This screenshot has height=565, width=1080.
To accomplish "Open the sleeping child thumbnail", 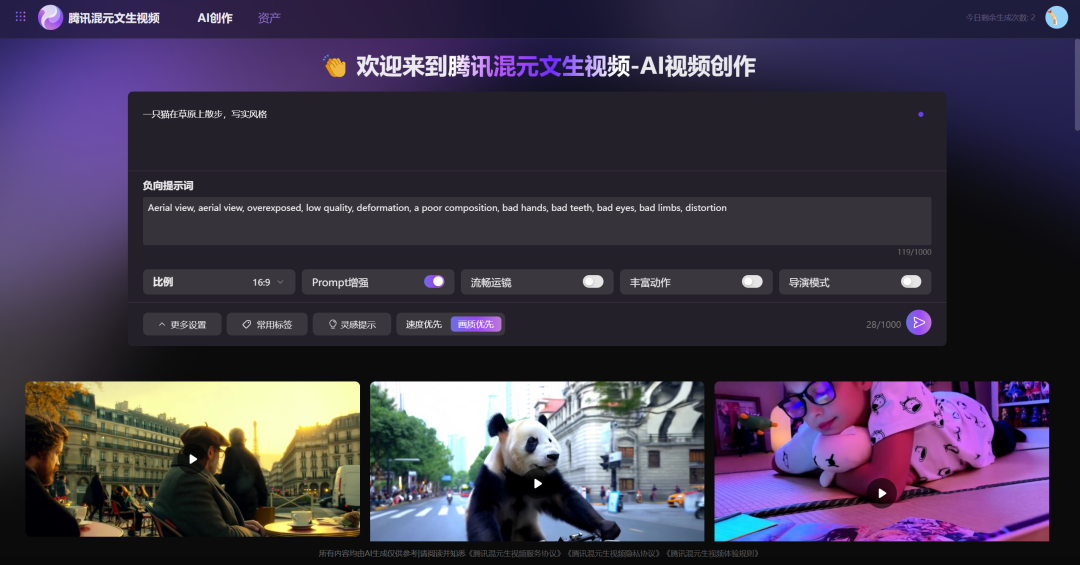I will (x=882, y=462).
